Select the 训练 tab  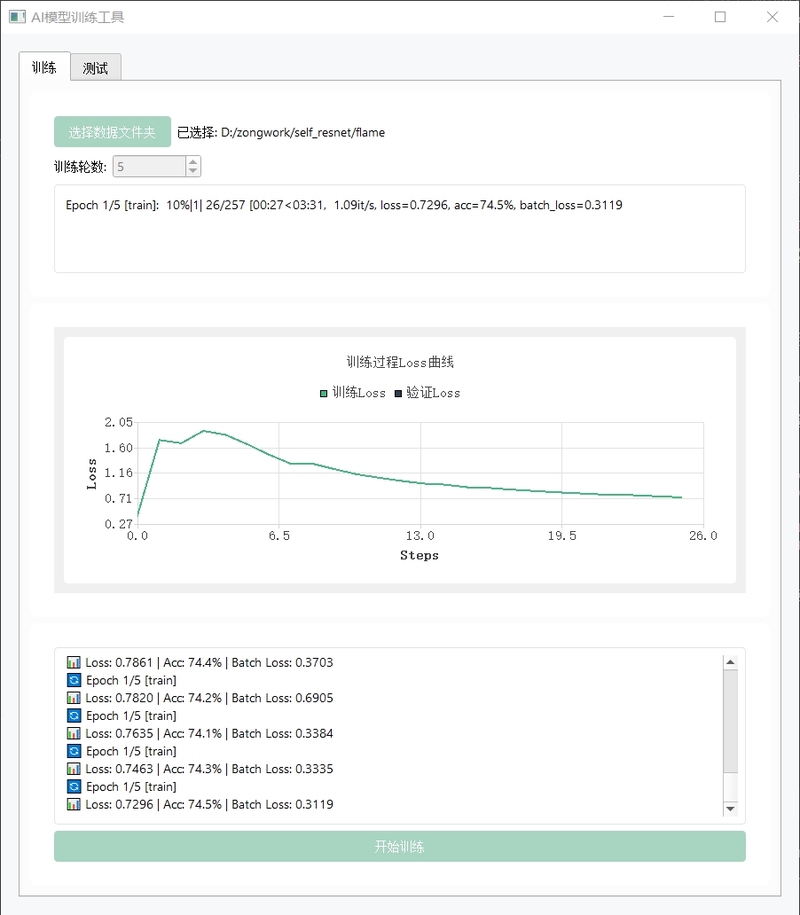(x=44, y=67)
